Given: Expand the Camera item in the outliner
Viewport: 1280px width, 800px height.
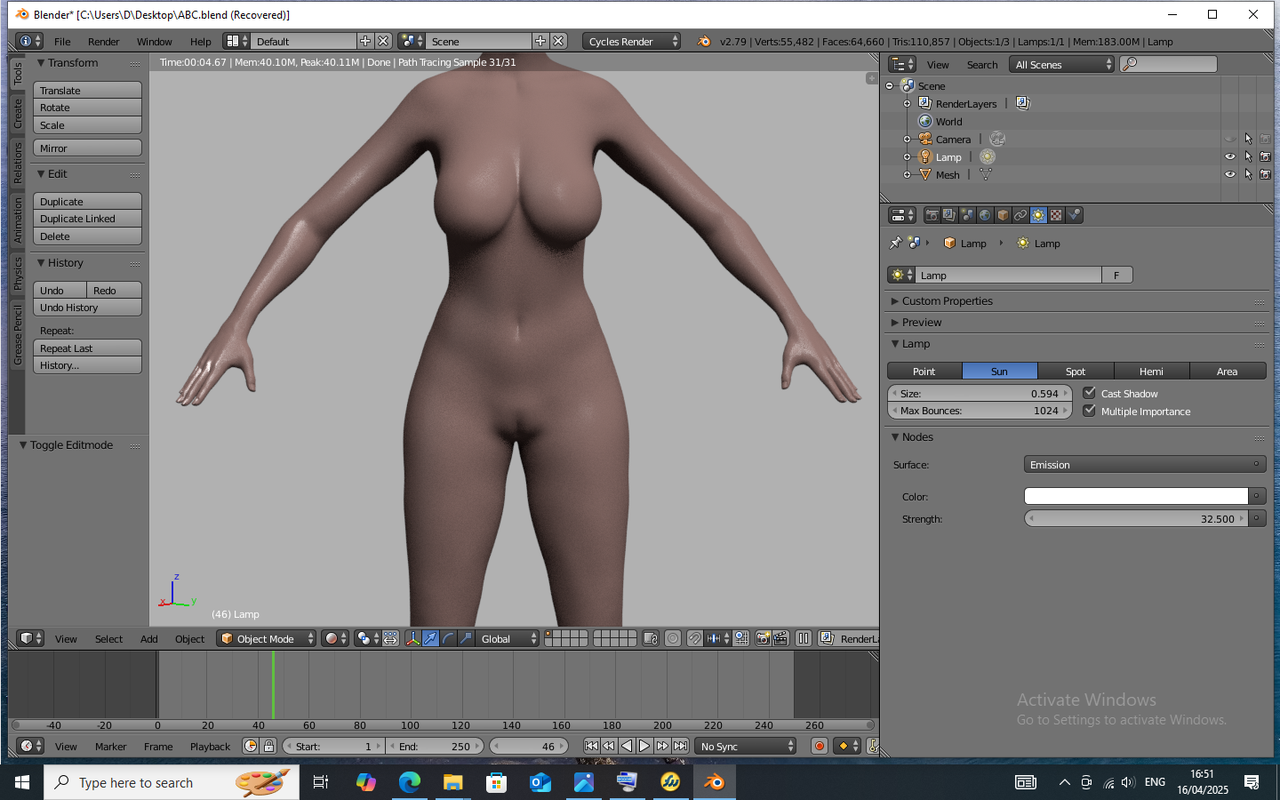Looking at the screenshot, I should coord(907,139).
